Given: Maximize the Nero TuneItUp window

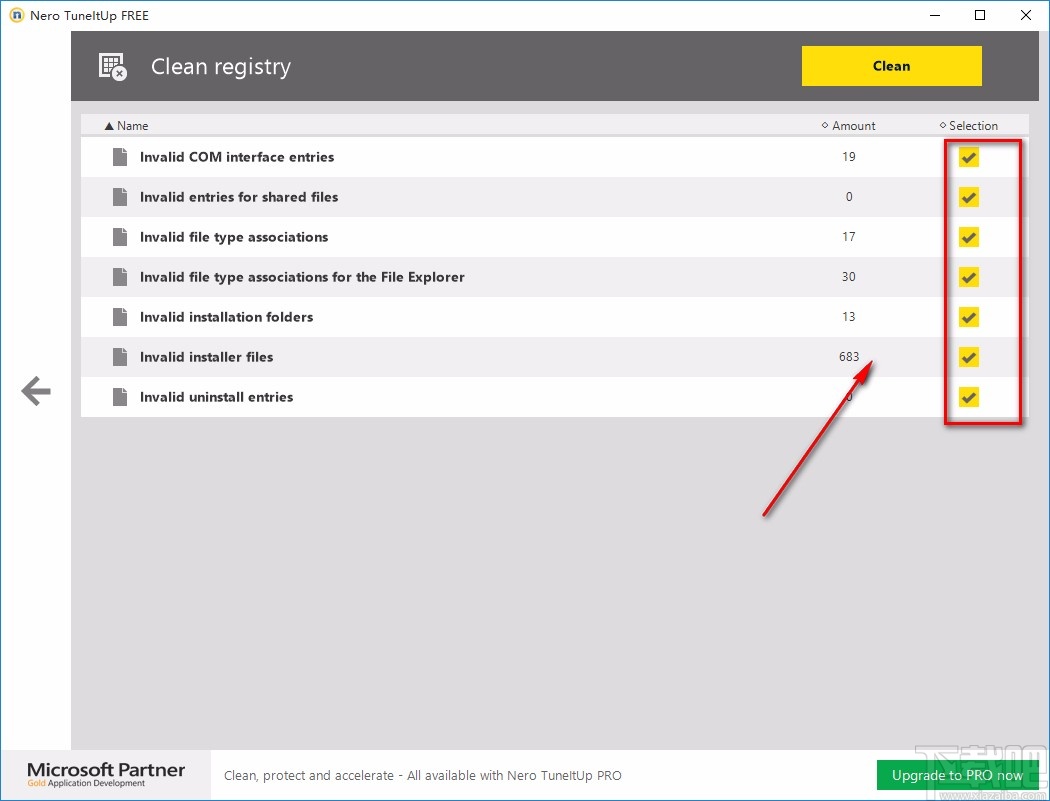Looking at the screenshot, I should 980,15.
